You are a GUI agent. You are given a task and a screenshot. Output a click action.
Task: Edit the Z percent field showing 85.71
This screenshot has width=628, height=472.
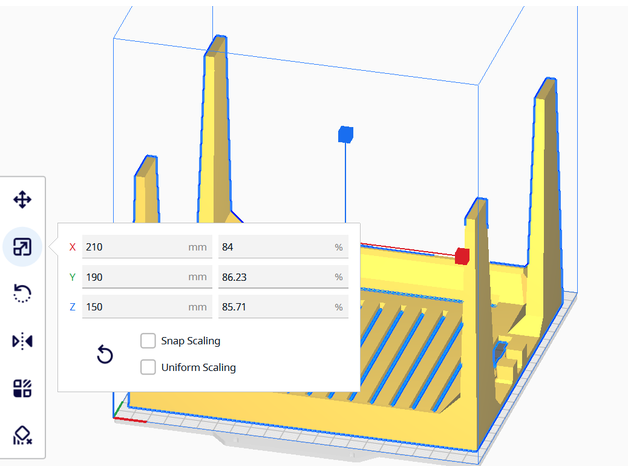(x=281, y=307)
